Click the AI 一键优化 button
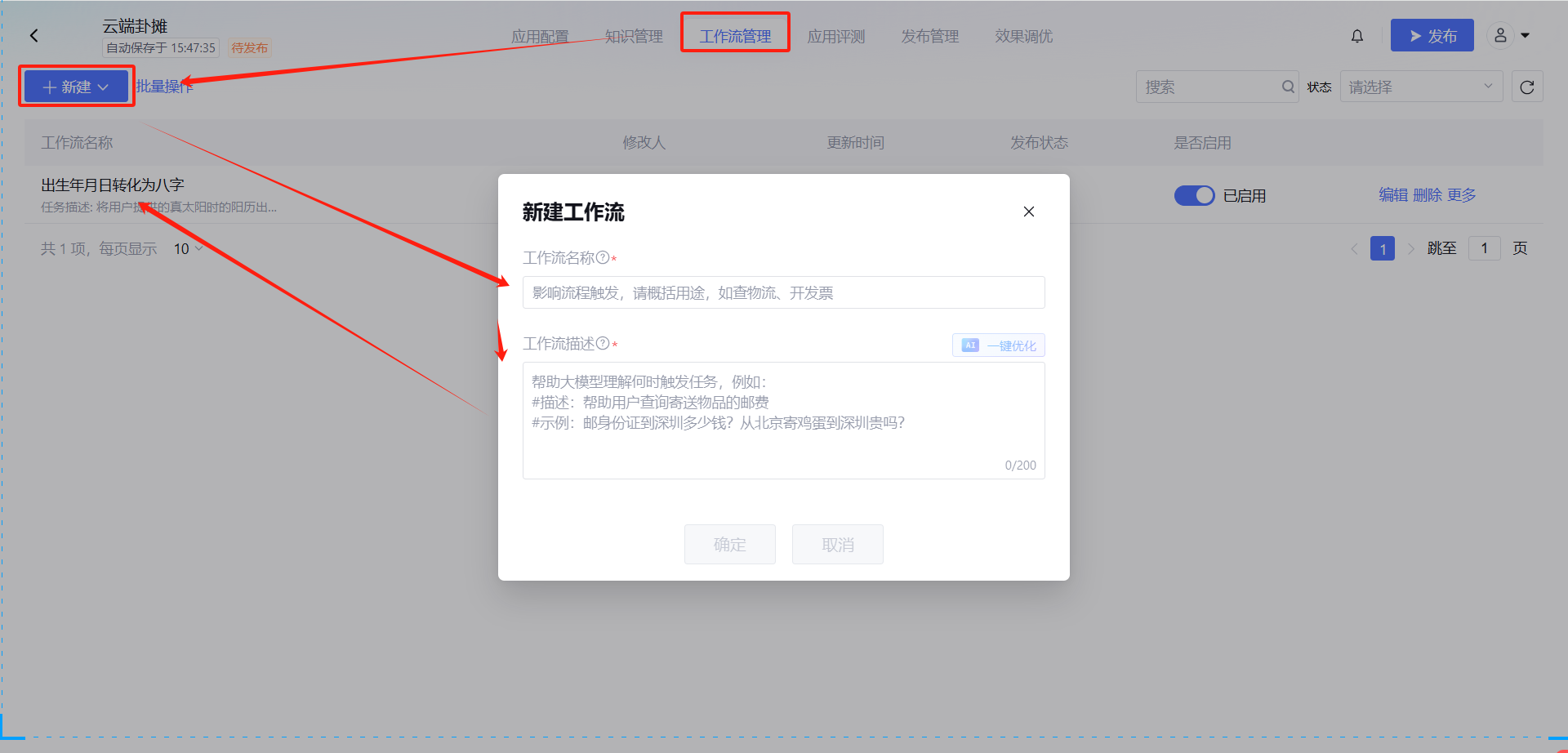 coord(999,345)
